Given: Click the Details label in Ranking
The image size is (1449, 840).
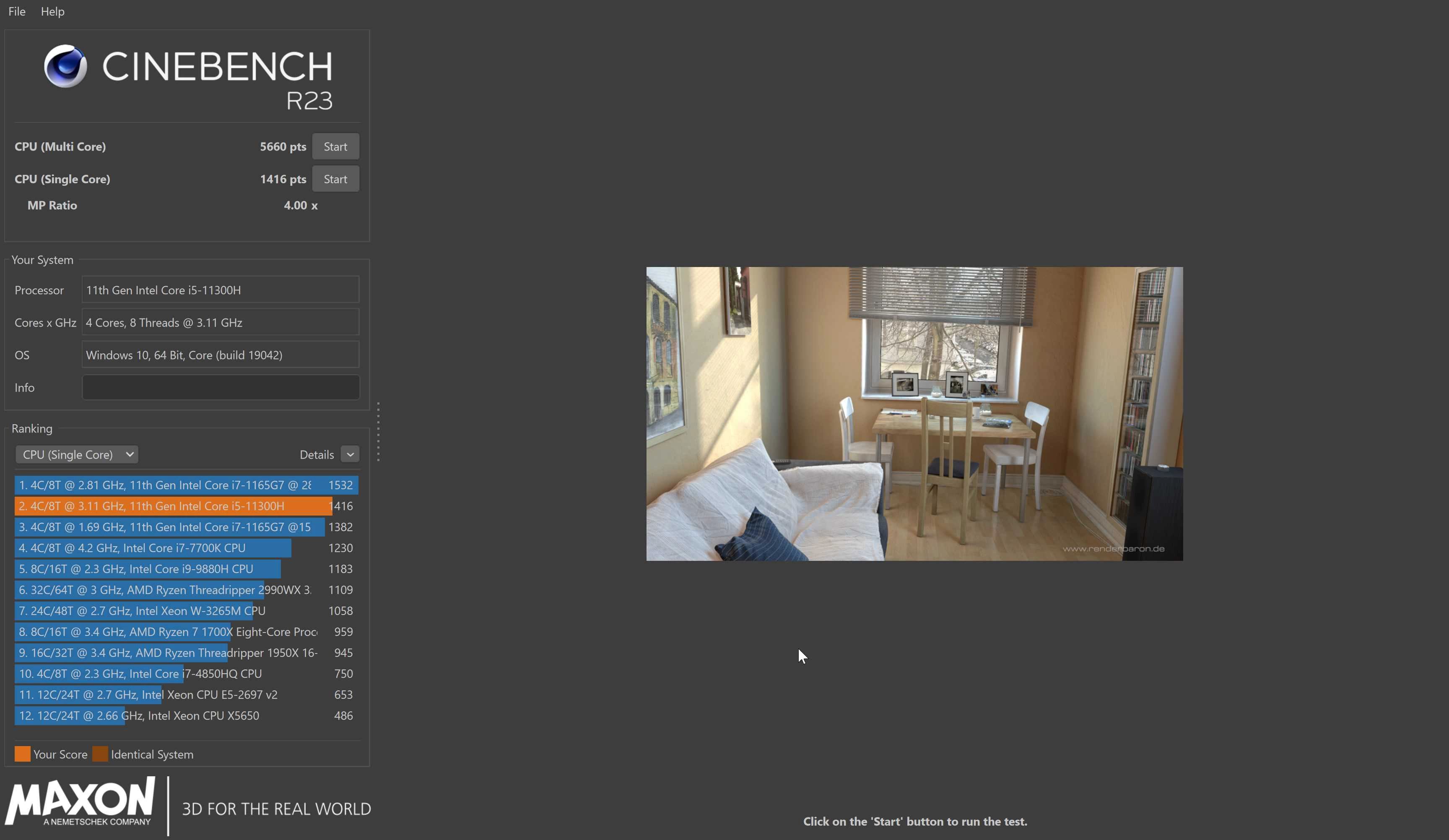Looking at the screenshot, I should coord(316,455).
